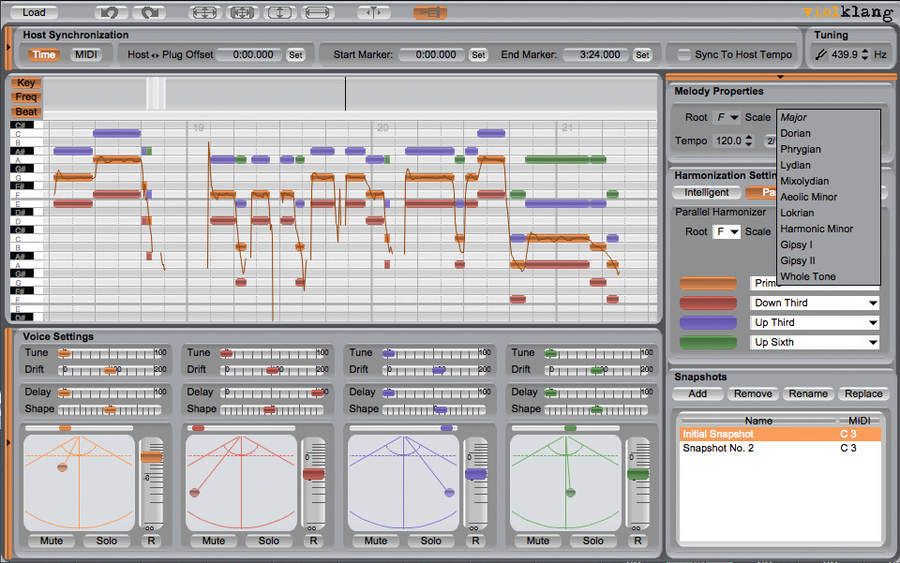
Task: Solo the green fourth voice
Action: tap(593, 541)
